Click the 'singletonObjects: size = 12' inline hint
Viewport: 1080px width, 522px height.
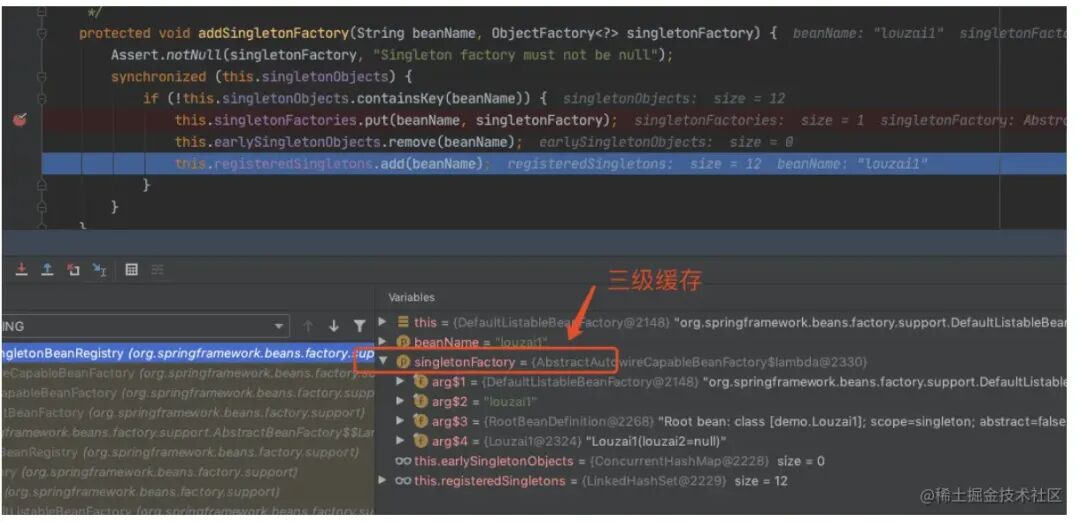point(674,98)
